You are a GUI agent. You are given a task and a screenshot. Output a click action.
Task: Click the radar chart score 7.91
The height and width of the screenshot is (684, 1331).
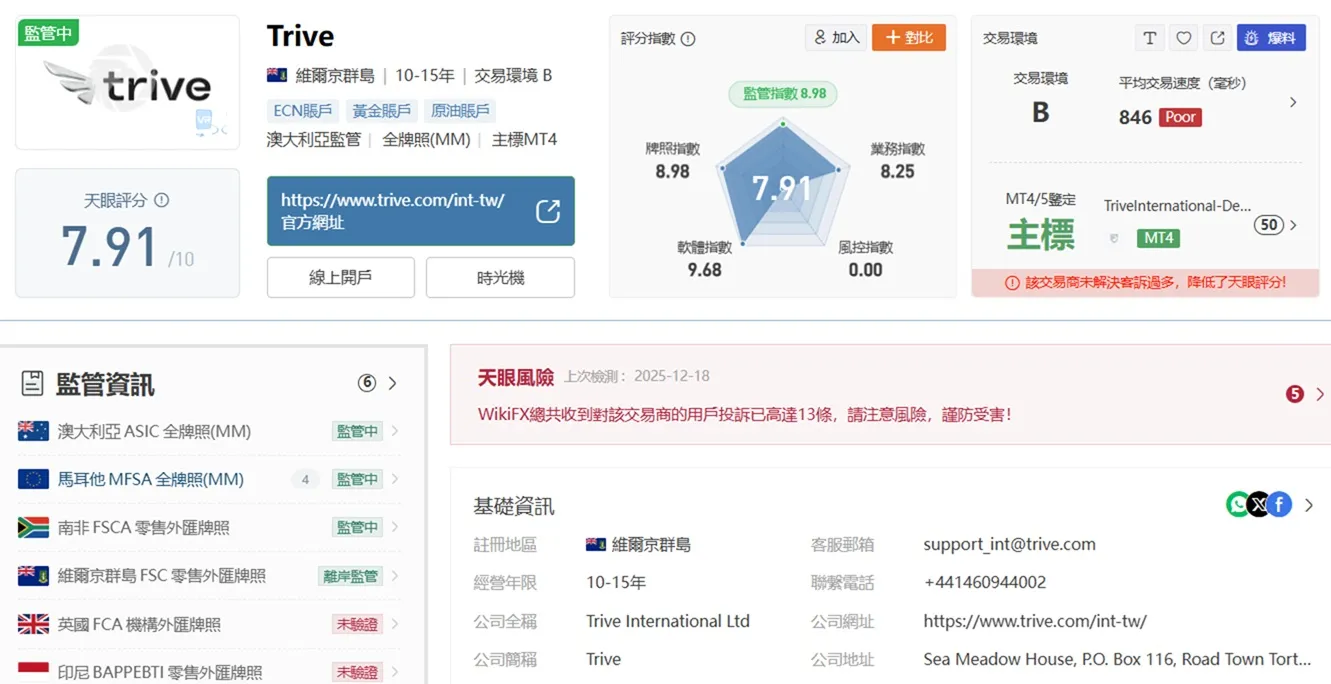[782, 189]
